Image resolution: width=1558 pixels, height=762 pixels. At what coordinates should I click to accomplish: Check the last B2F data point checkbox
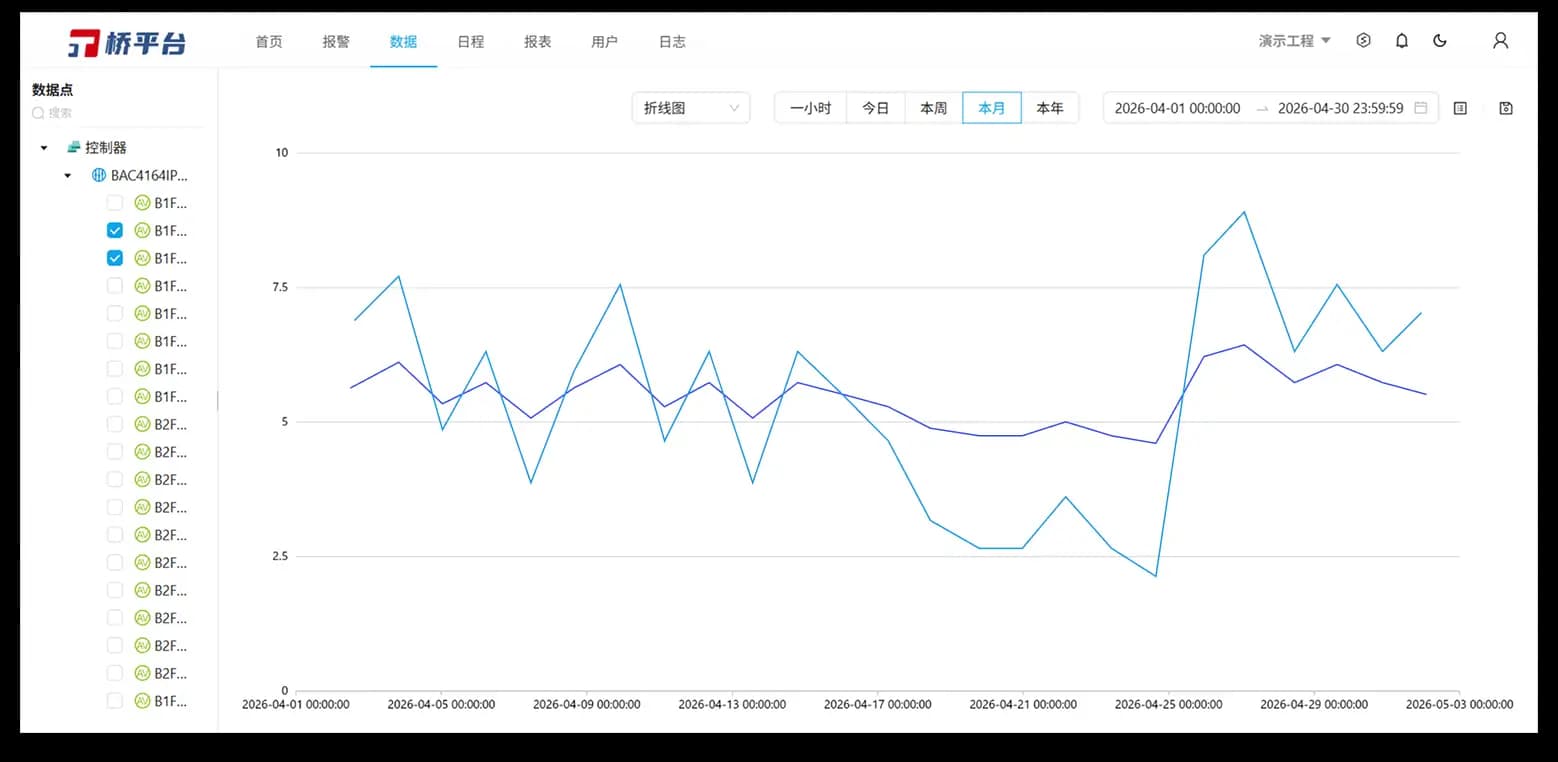[115, 673]
